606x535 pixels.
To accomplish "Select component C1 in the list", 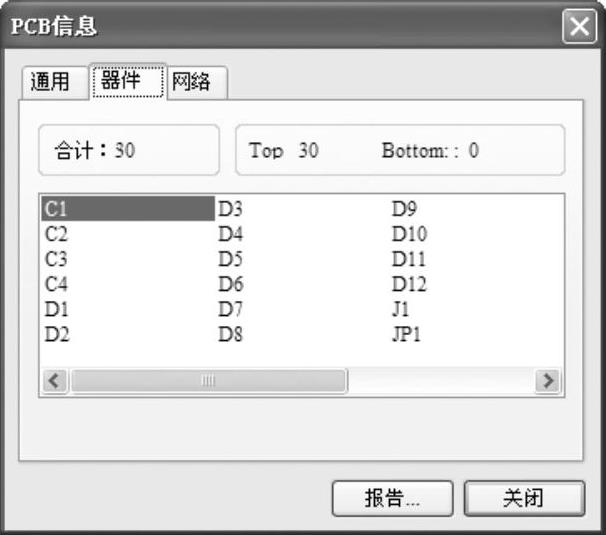I will tap(56, 209).
